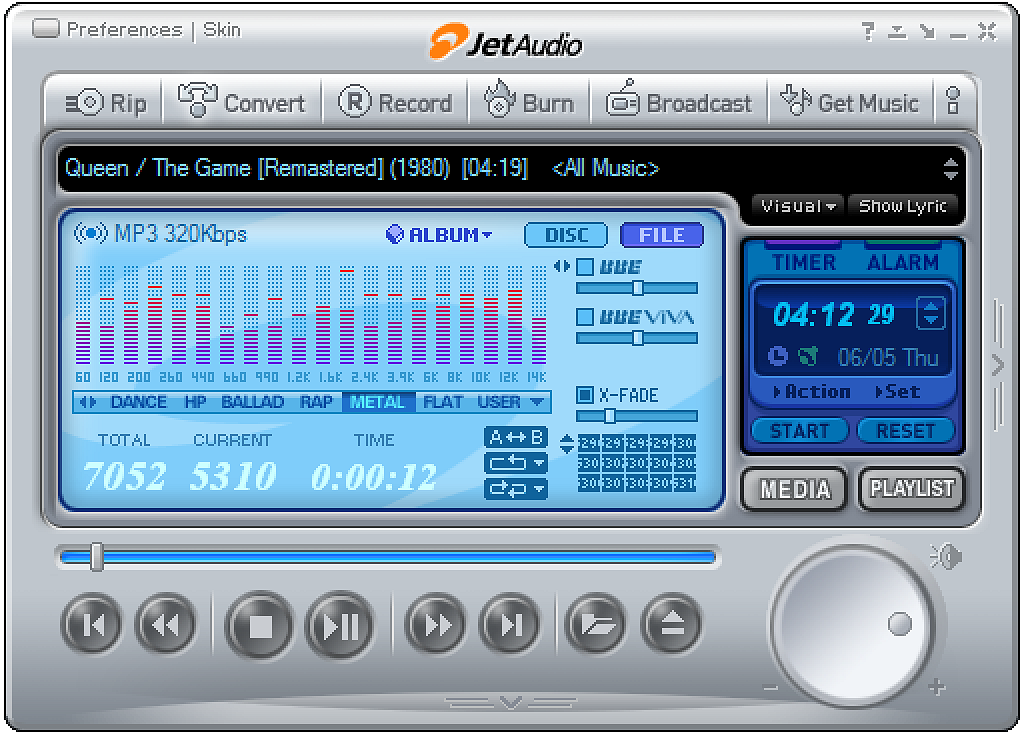The width and height of the screenshot is (1024, 736).
Task: Open the Visual dropdown menu
Action: 797,206
